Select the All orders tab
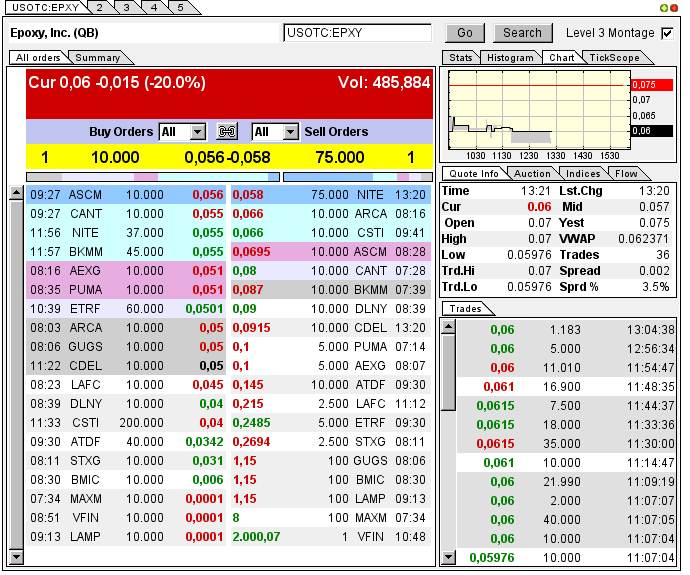 tap(38, 58)
